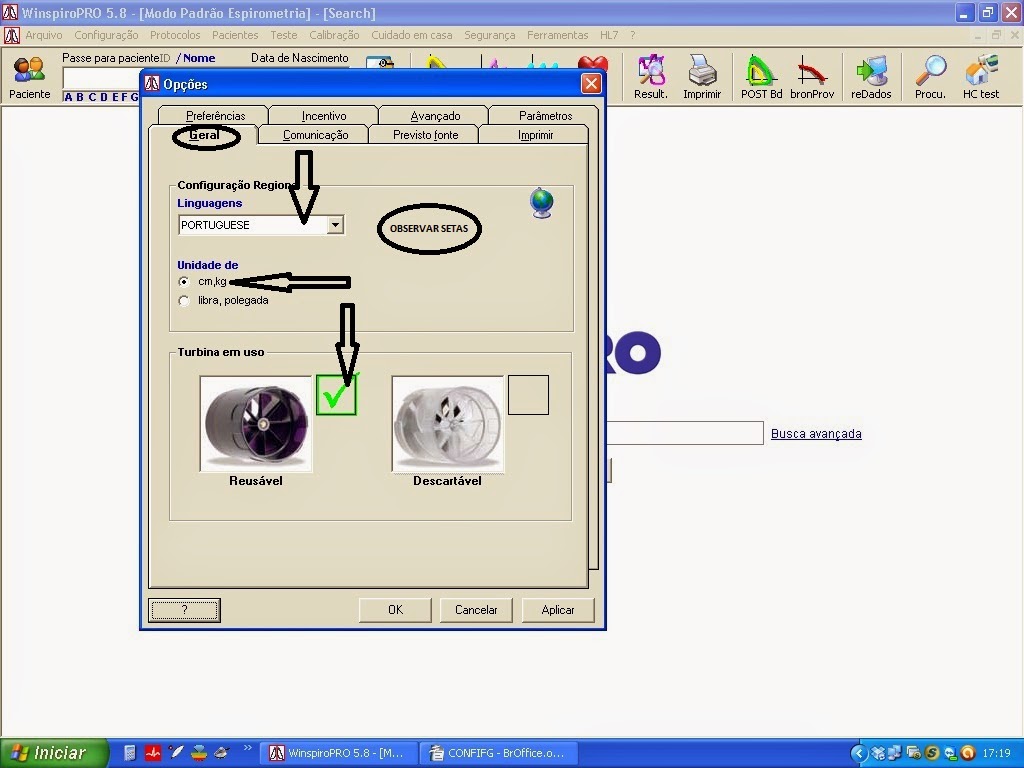
Task: Select the libra, polegada radio button
Action: 184,301
